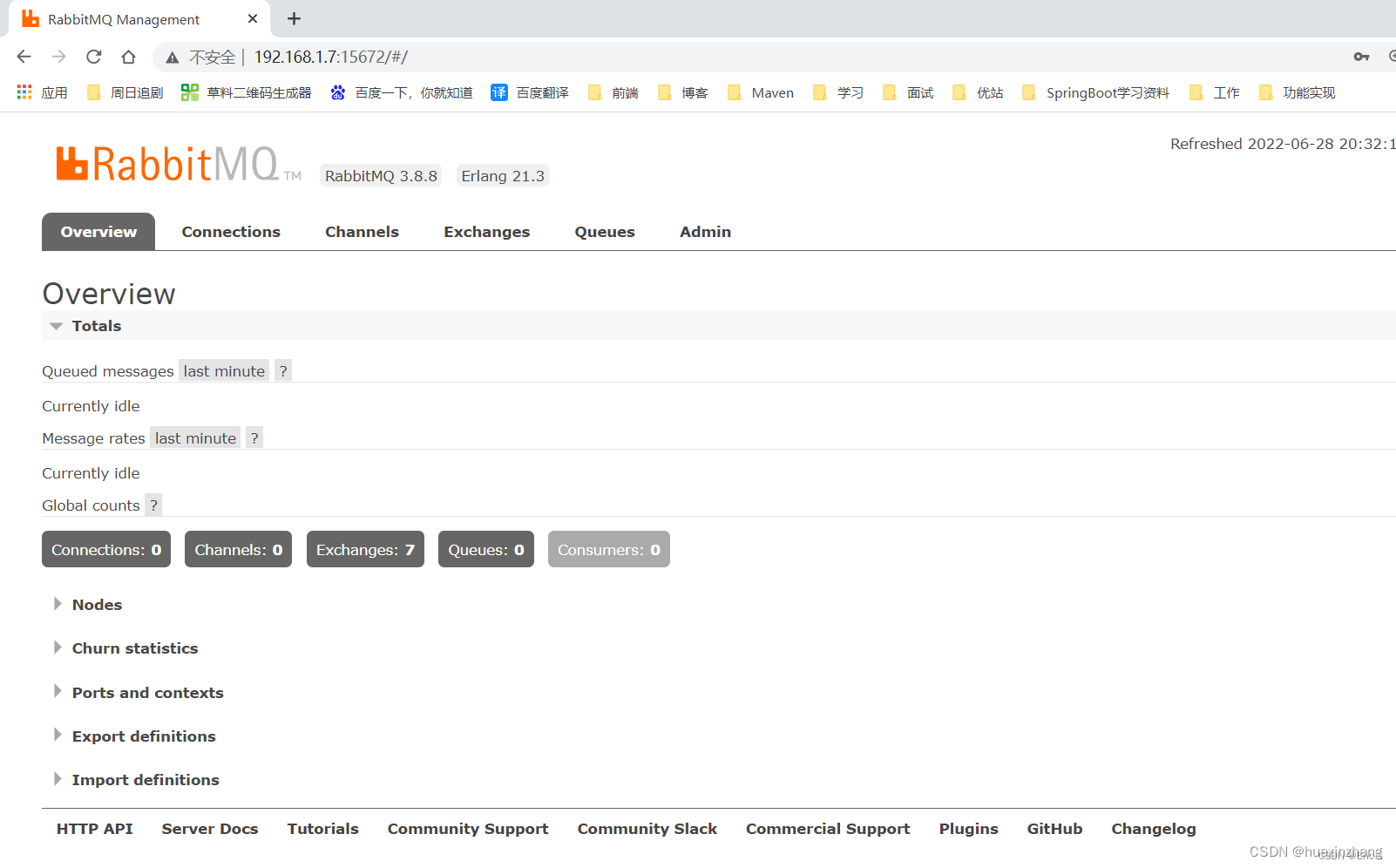
Task: Open the 百度翻译 bookmark
Action: click(x=529, y=92)
